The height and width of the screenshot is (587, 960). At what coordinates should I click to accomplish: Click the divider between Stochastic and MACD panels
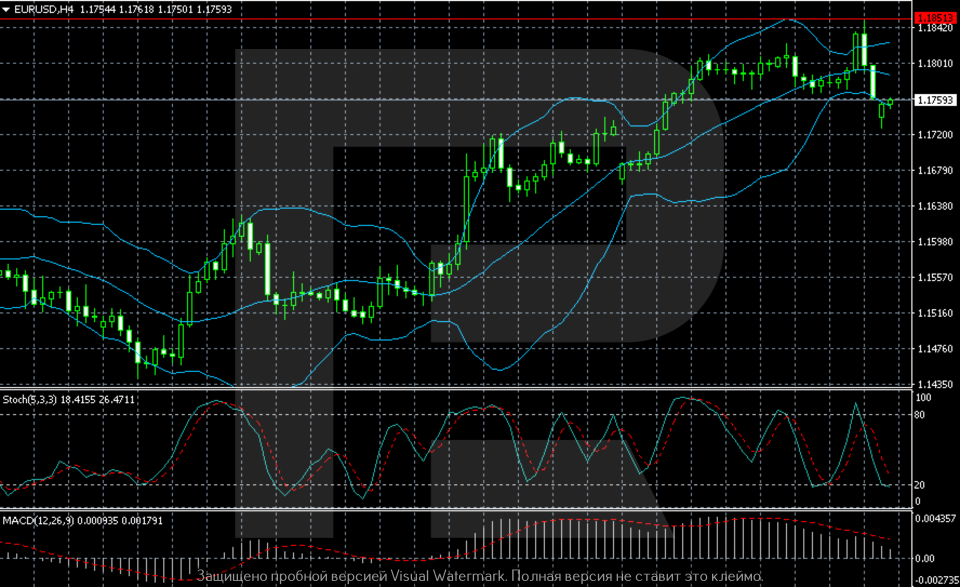(450, 510)
